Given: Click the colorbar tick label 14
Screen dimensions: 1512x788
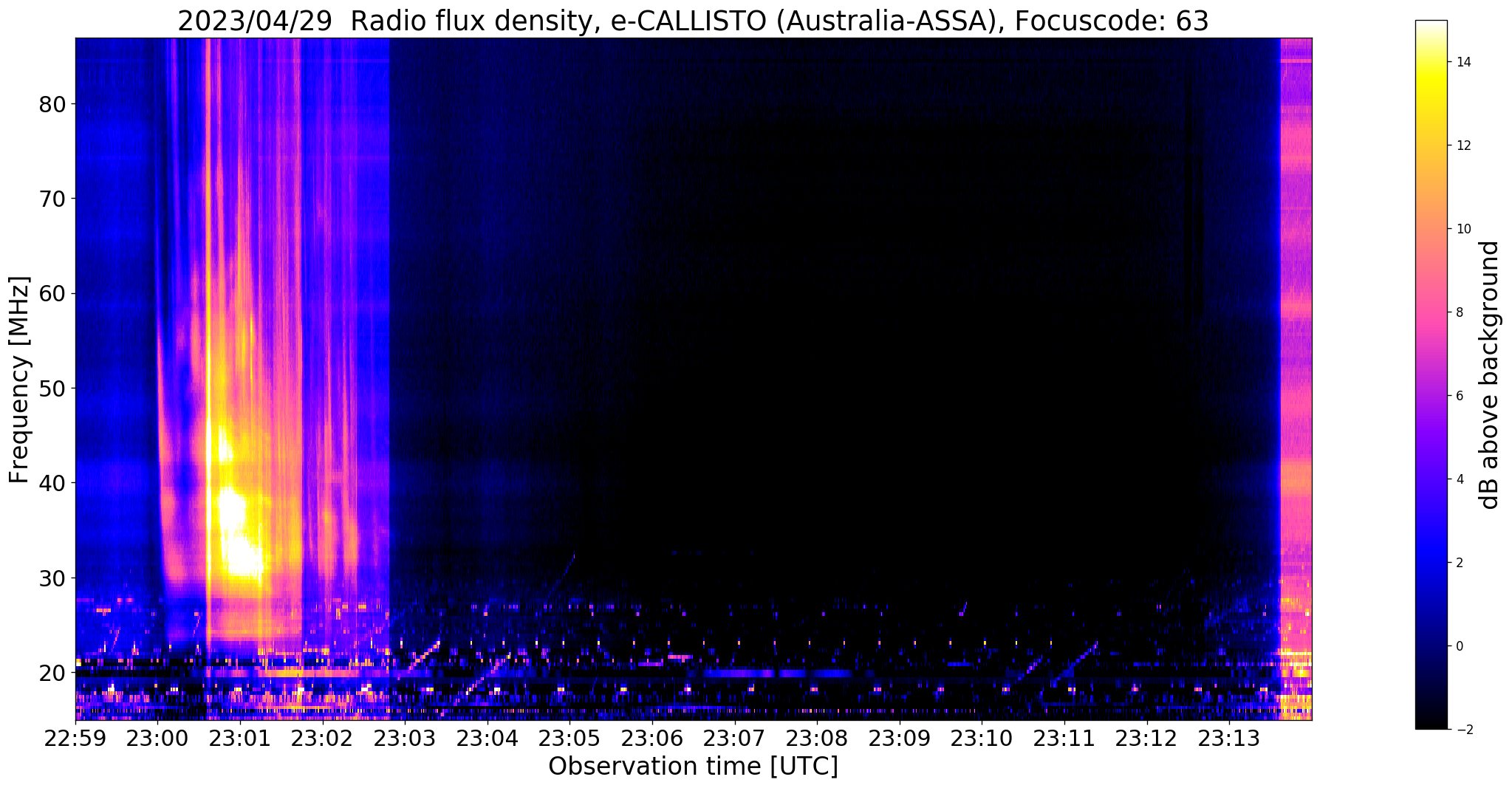Looking at the screenshot, I should click(x=1463, y=62).
